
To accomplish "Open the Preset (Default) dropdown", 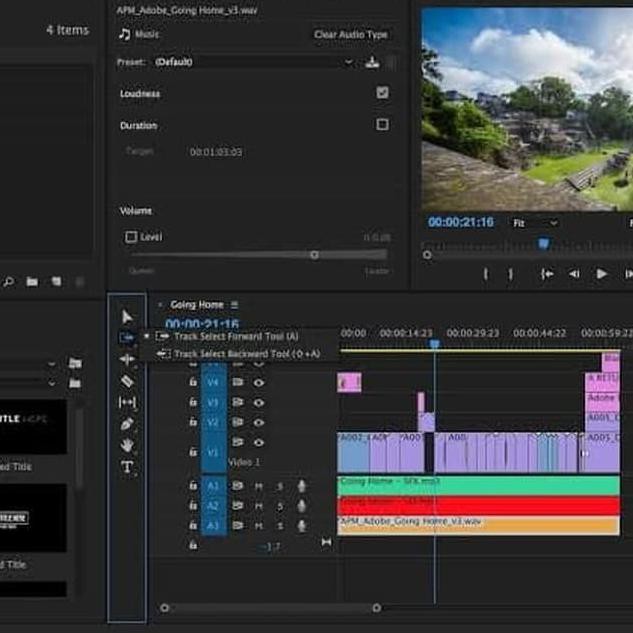I will click(x=252, y=62).
